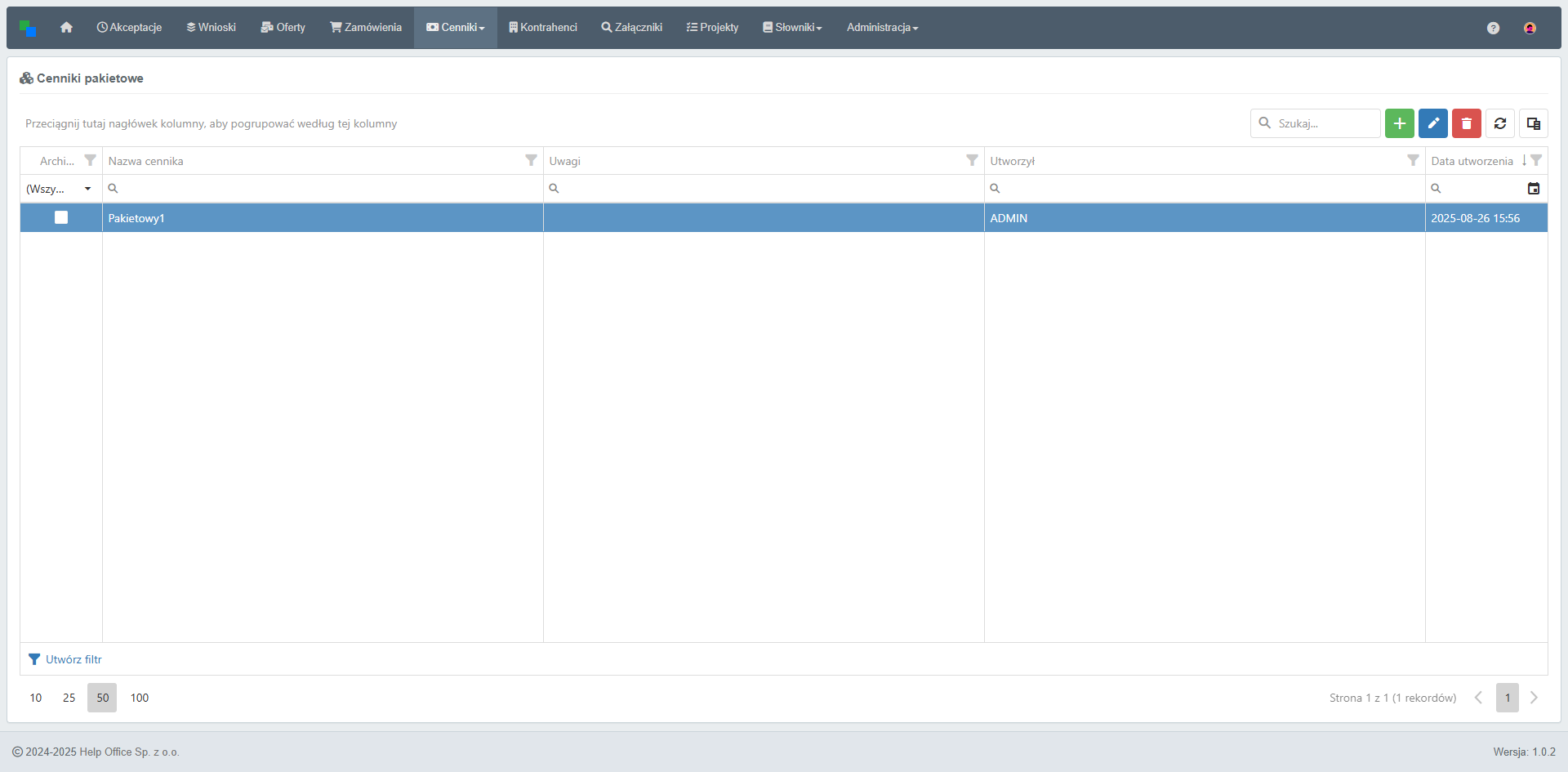Refresh the price list grid
The height and width of the screenshot is (772, 1568).
click(1499, 123)
